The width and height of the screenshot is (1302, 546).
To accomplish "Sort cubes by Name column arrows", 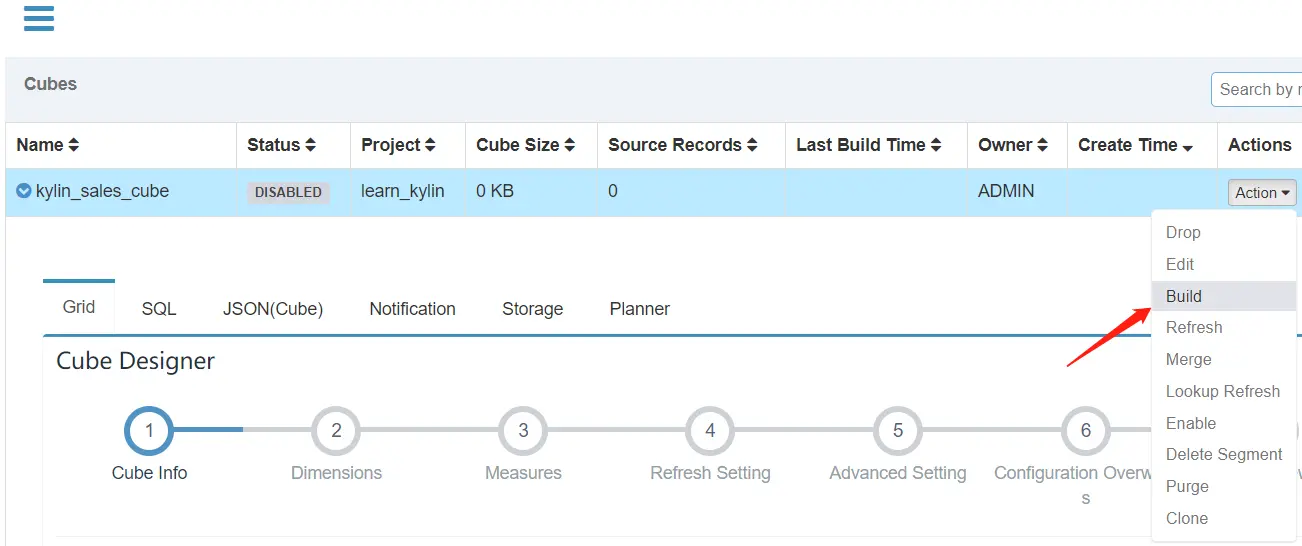I will [x=73, y=146].
